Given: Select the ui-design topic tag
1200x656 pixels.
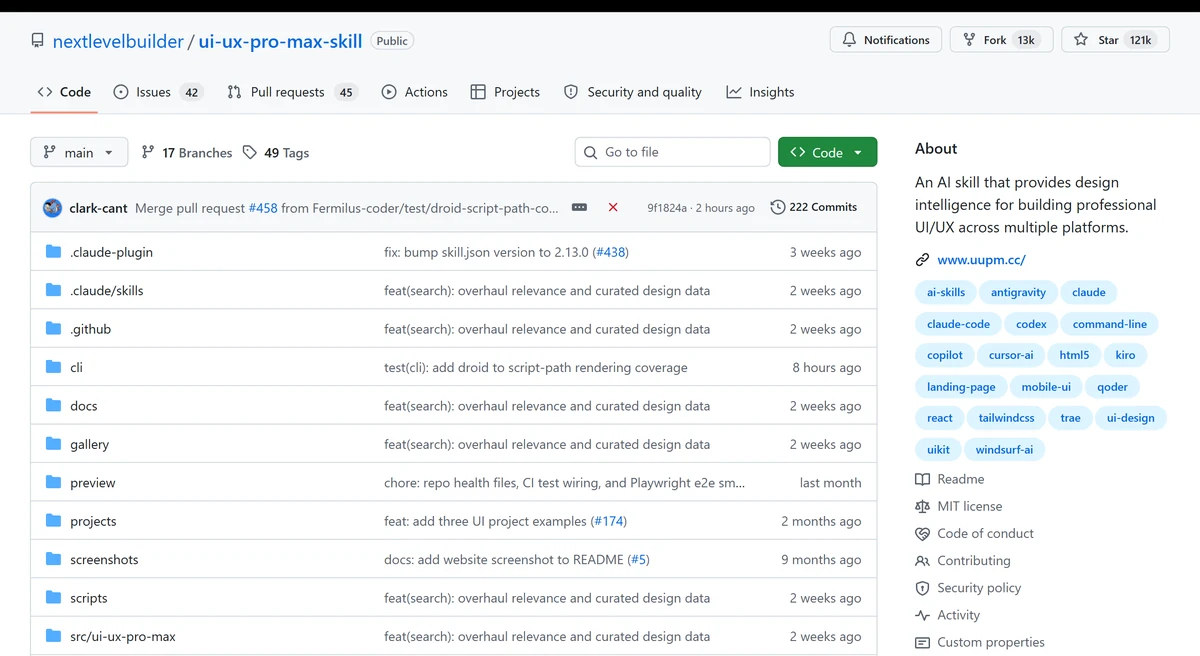Looking at the screenshot, I should tap(1130, 418).
